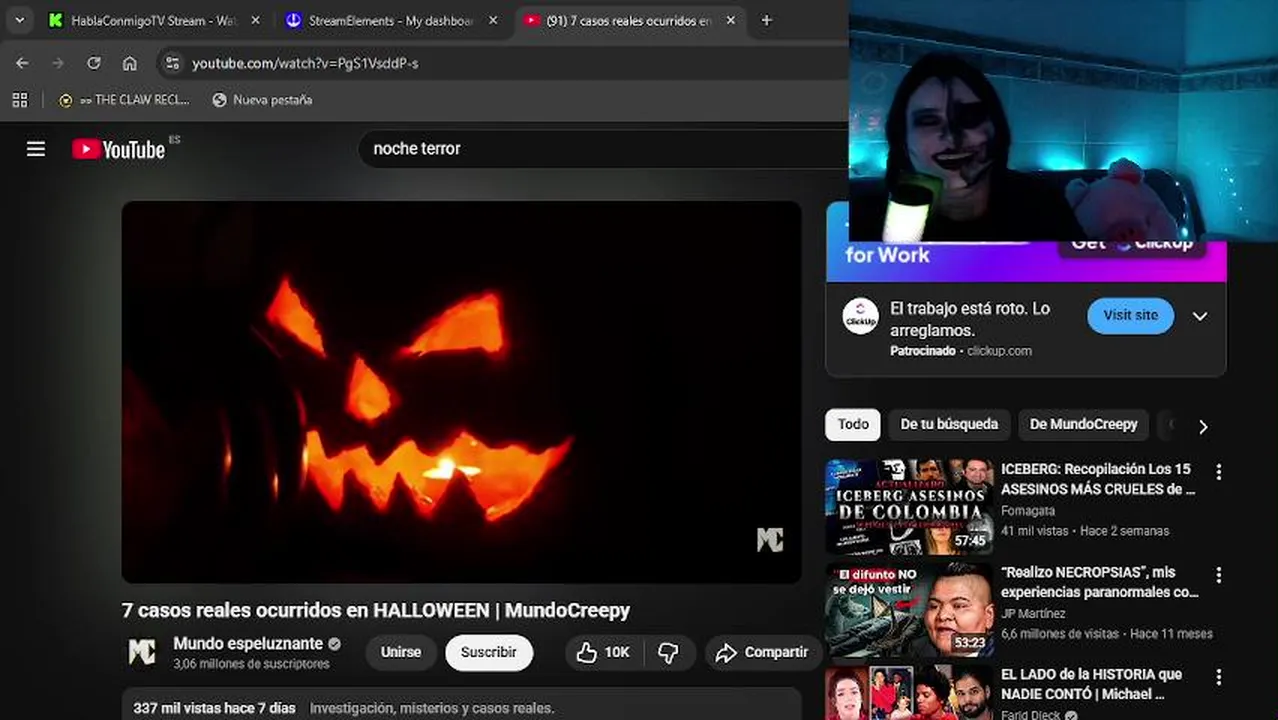Open options menu for EL LADO video
Viewport: 1278px width, 720px height.
coord(1218,677)
